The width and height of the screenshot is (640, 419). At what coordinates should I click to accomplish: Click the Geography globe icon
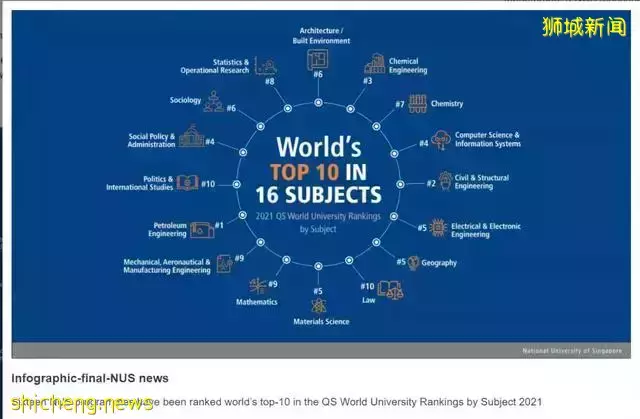pos(413,263)
